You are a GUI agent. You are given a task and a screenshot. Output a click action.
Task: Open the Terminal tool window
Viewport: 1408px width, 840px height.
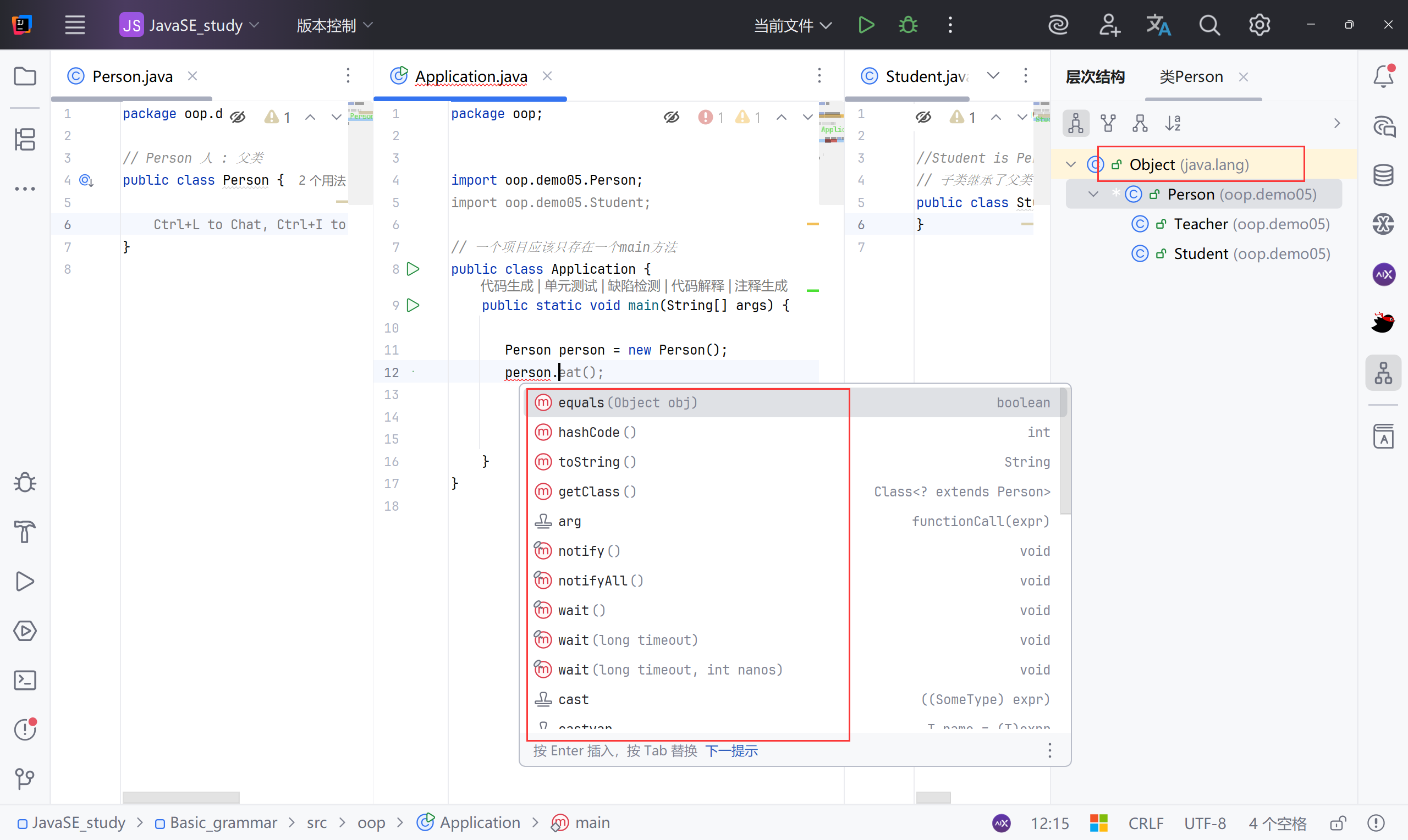point(25,681)
